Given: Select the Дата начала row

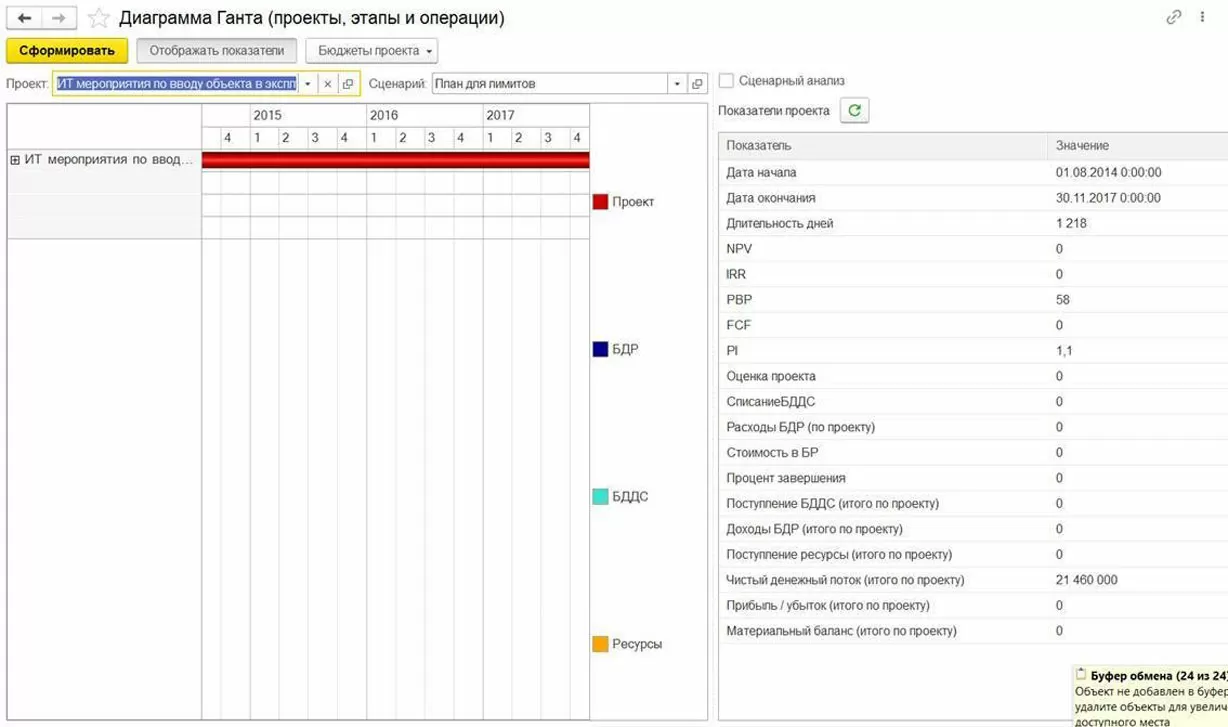Looking at the screenshot, I should (973, 172).
